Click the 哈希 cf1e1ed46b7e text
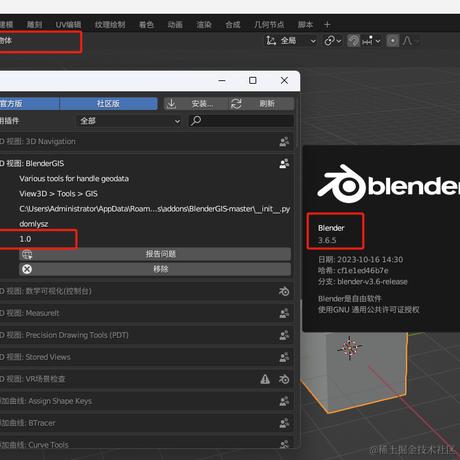 coord(353,271)
